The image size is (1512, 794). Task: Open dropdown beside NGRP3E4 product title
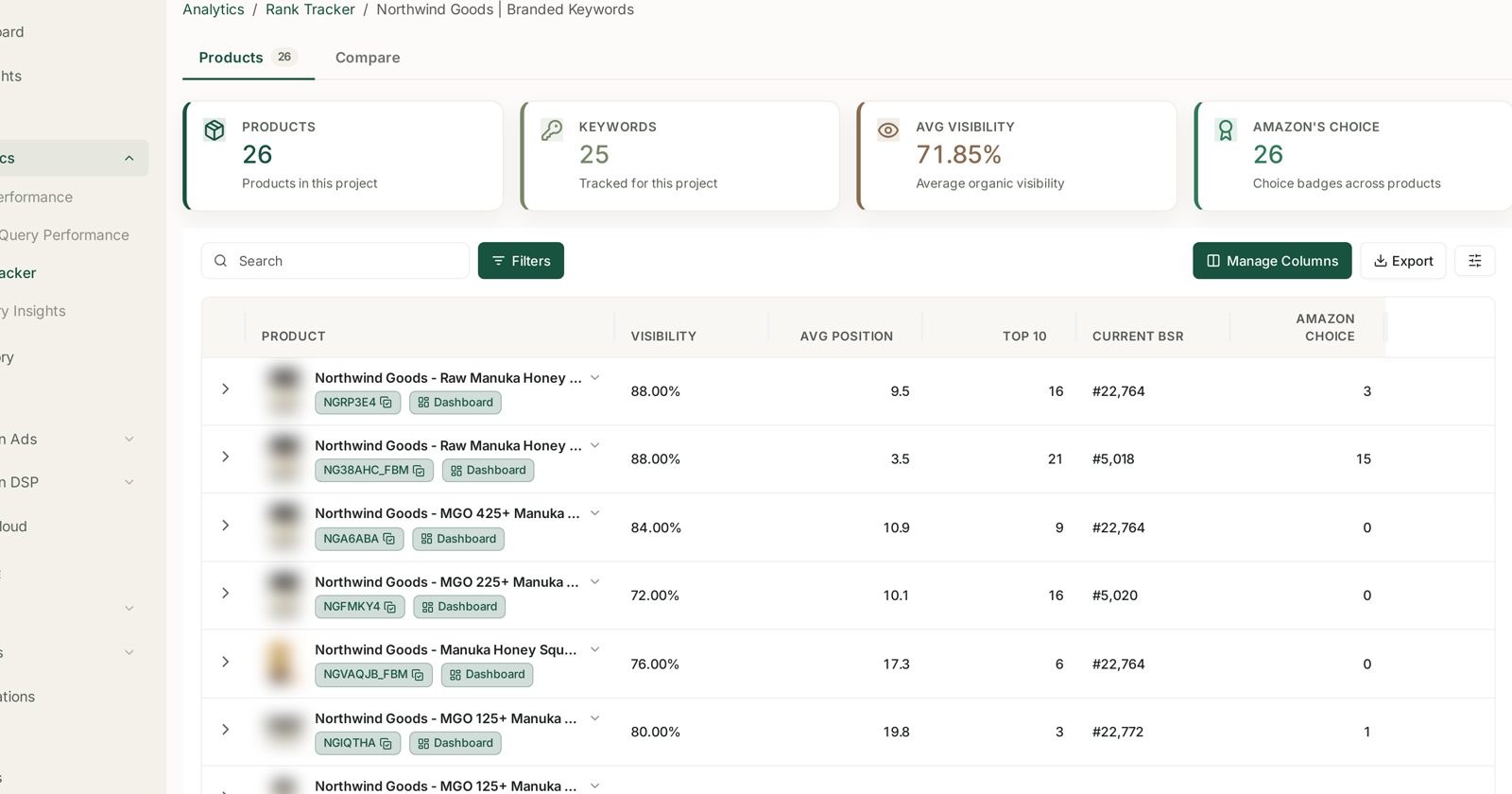point(595,378)
